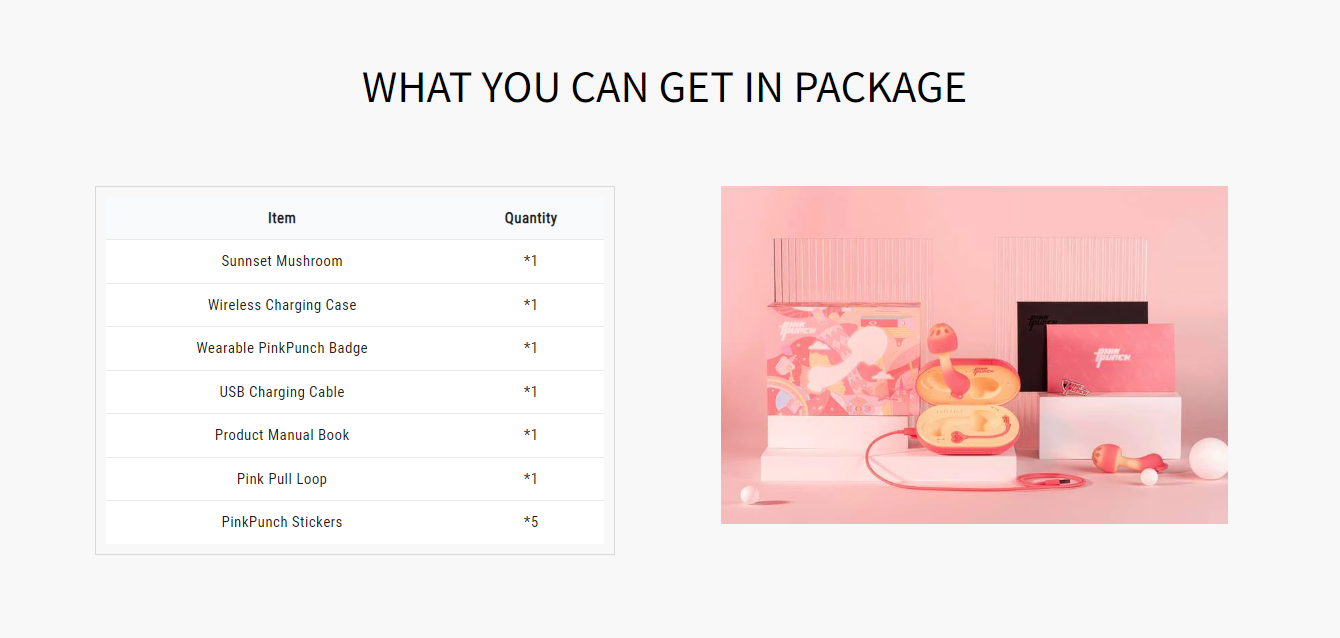The height and width of the screenshot is (638, 1340).
Task: Select the PinkPunch Stickers row label
Action: tap(282, 522)
